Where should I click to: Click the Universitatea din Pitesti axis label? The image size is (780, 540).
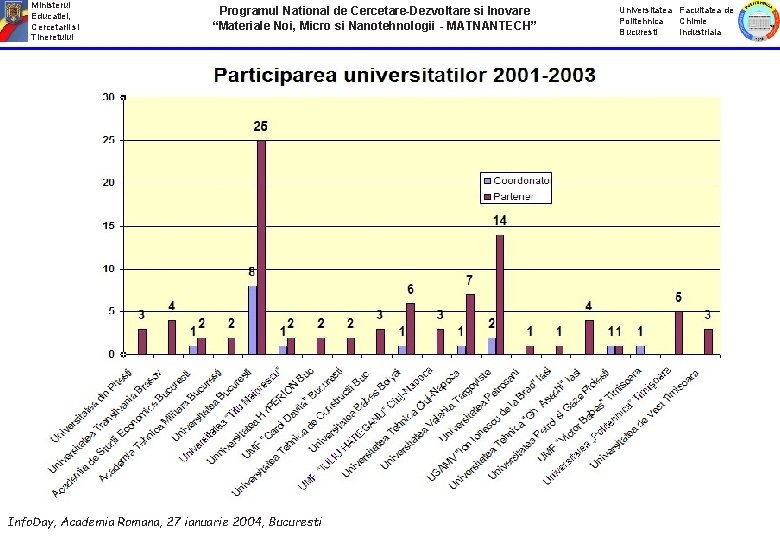(92, 405)
